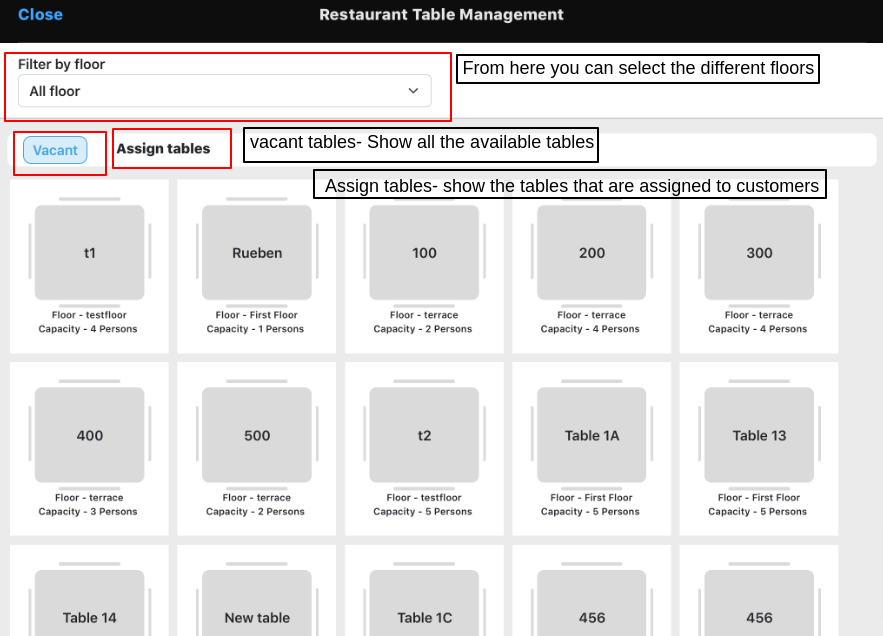Click 'Floor - terrace' under table 300
The height and width of the screenshot is (636, 883).
click(x=759, y=315)
